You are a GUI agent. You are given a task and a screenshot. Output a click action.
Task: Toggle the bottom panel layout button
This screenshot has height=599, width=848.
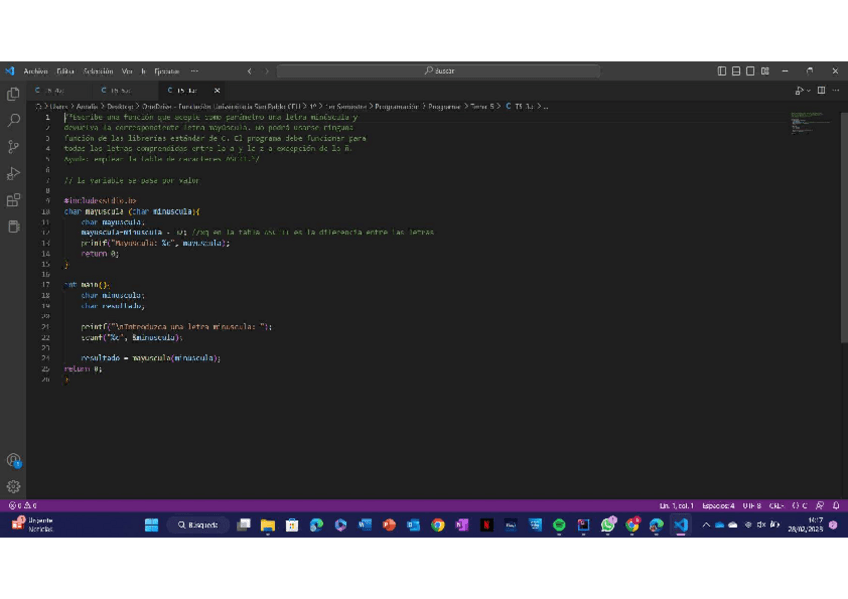pos(736,71)
